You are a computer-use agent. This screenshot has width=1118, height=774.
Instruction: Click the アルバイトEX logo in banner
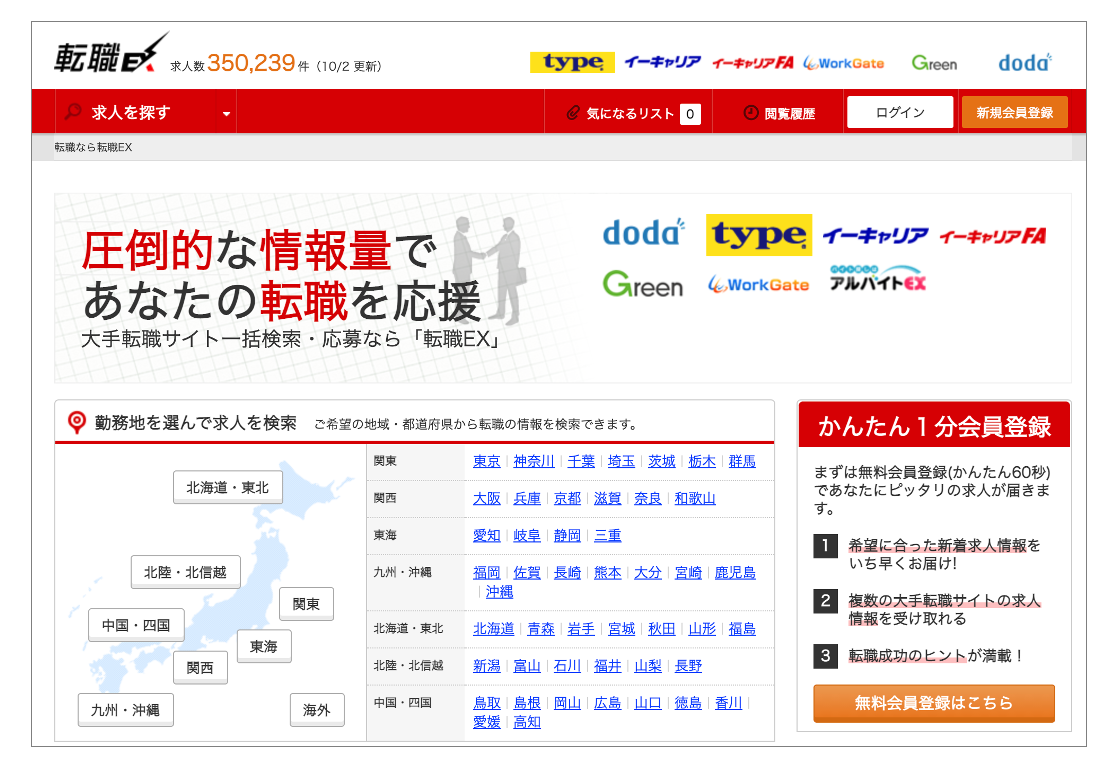[x=878, y=279]
